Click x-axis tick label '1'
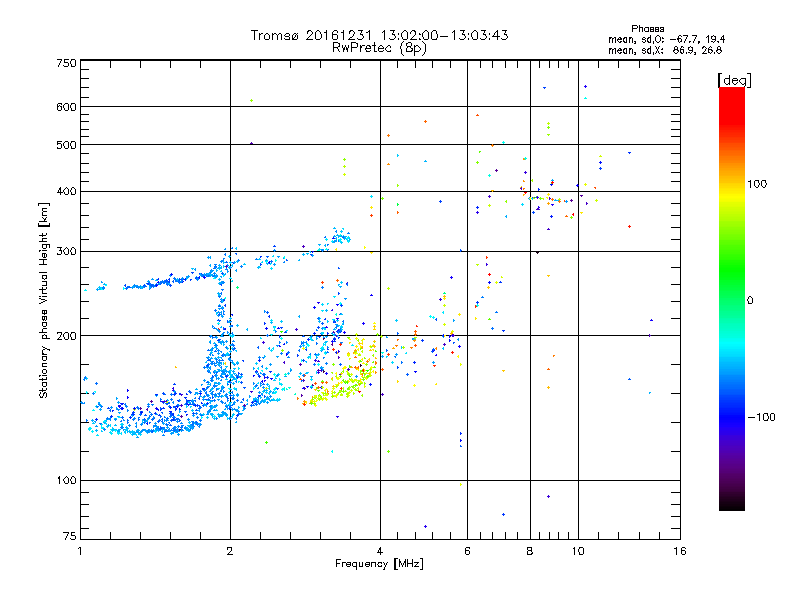Viewport: 800px width, 600px height. [x=80, y=551]
